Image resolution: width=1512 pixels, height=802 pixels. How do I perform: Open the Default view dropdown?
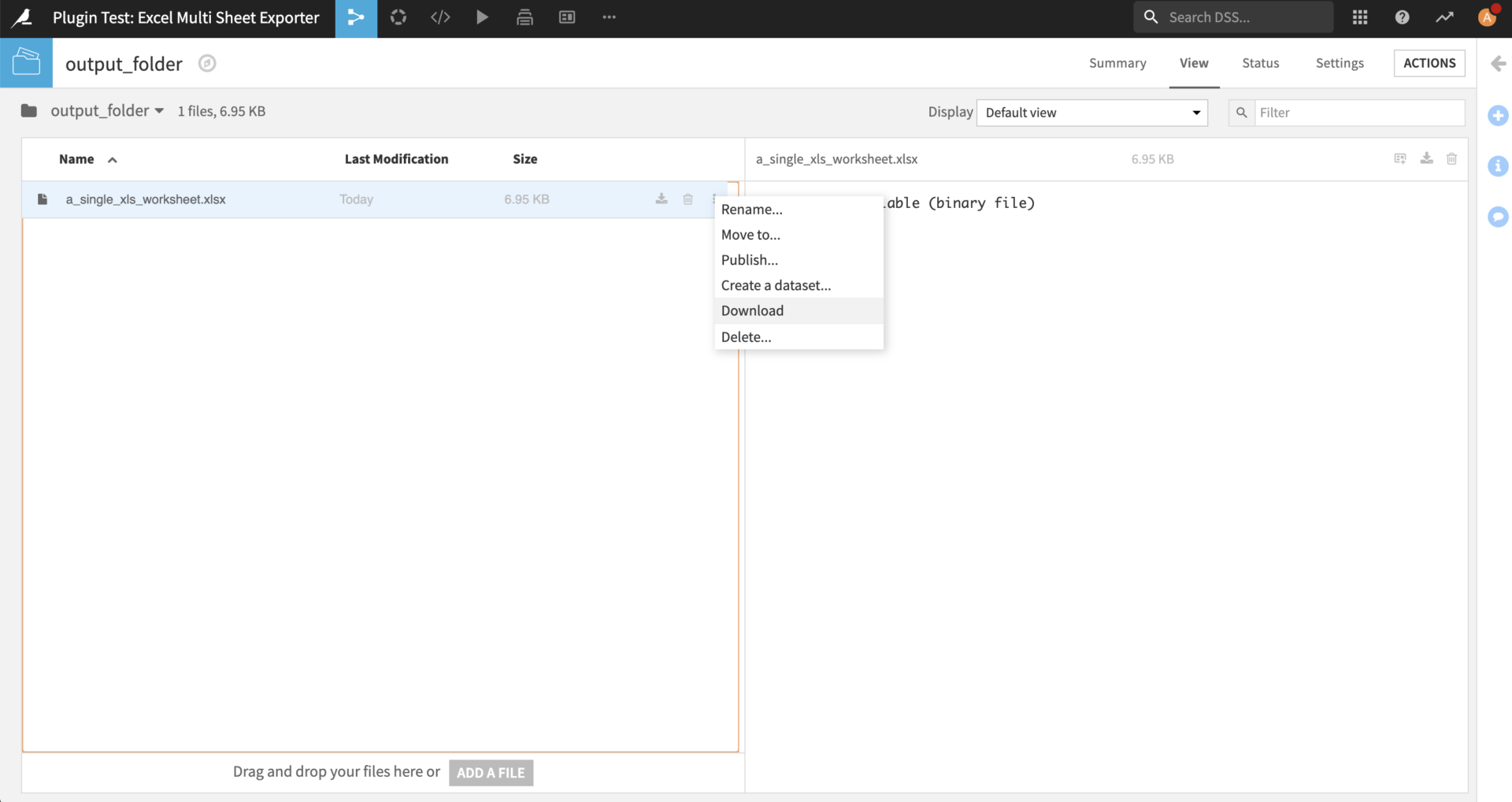click(1091, 112)
